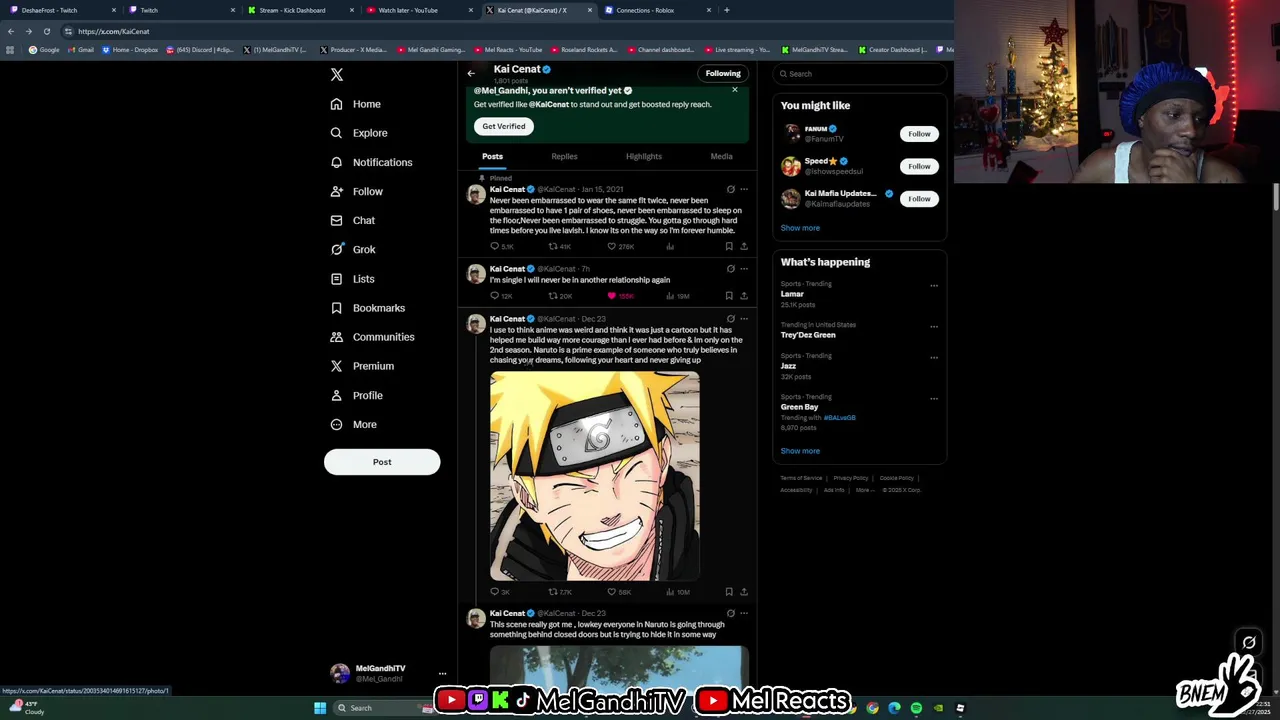
Task: Open MelGandhiTV account options menu
Action: [442, 673]
